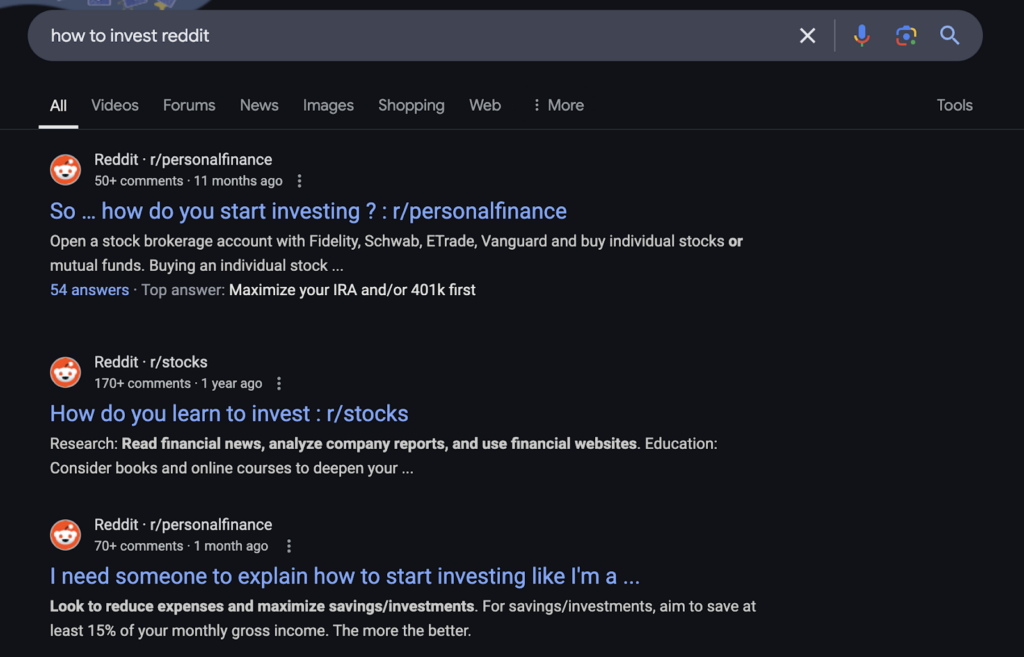
Task: Open Google Lens image search
Action: (906, 35)
